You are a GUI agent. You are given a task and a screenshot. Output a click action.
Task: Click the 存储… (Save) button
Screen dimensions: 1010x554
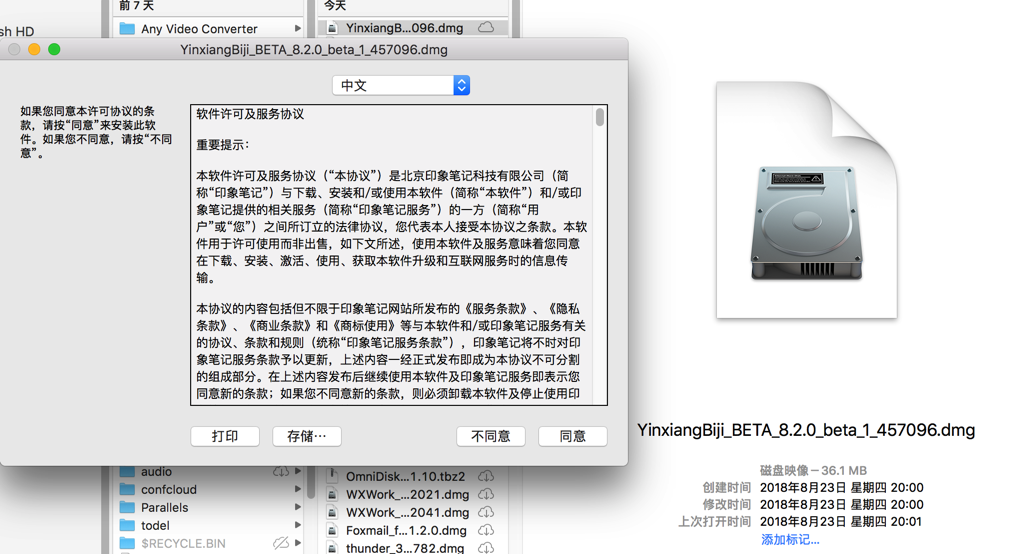pyautogui.click(x=307, y=436)
